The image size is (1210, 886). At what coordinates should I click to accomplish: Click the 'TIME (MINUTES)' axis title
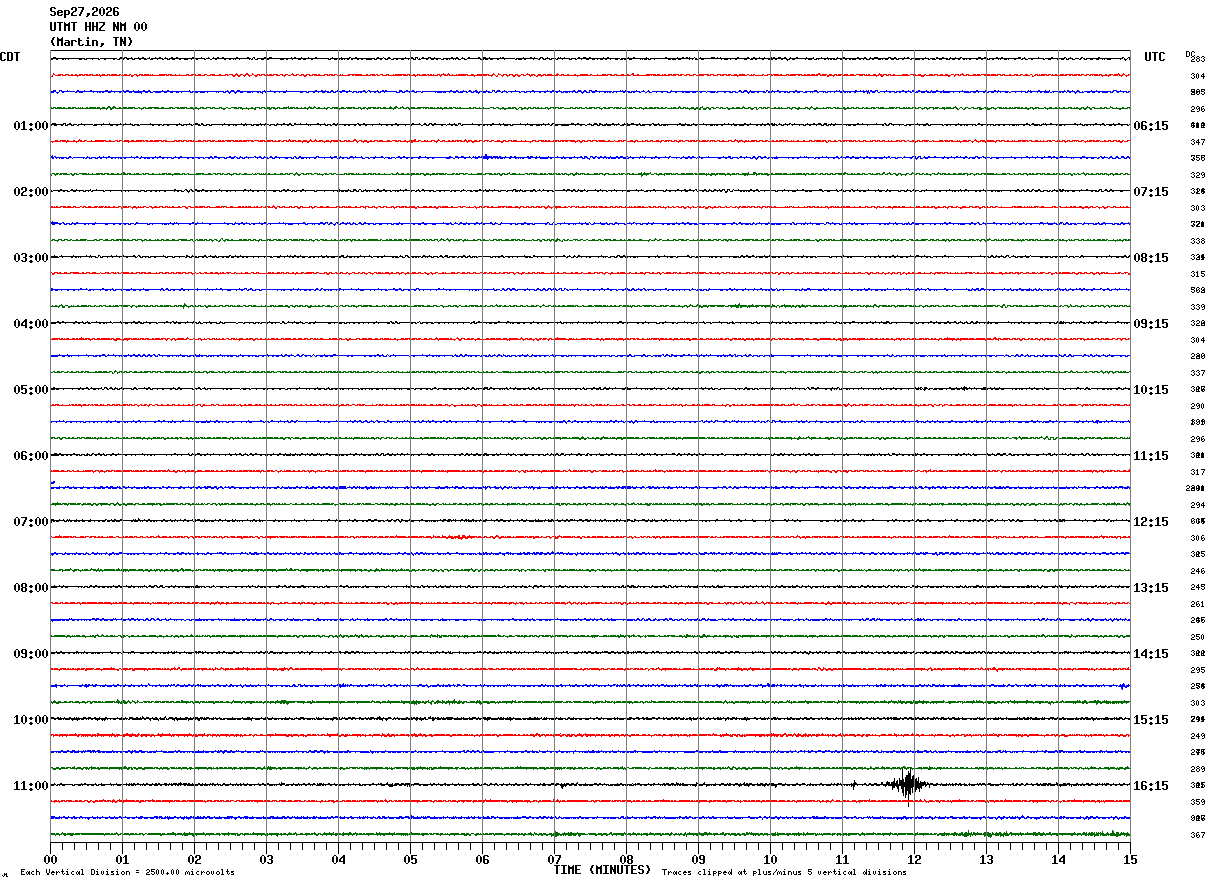coord(602,870)
